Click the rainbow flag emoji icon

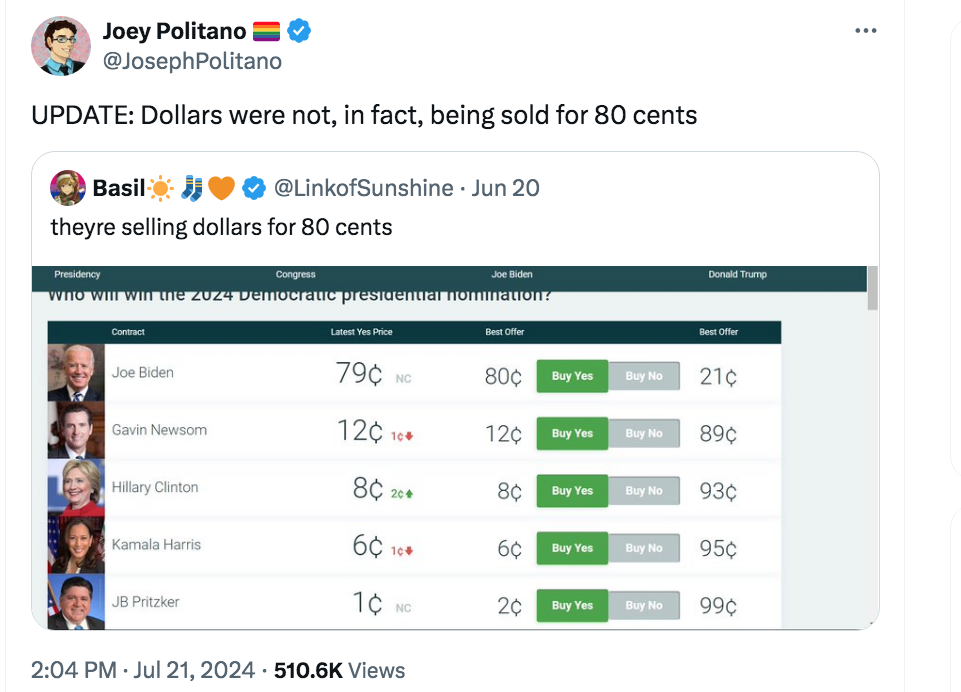click(266, 31)
